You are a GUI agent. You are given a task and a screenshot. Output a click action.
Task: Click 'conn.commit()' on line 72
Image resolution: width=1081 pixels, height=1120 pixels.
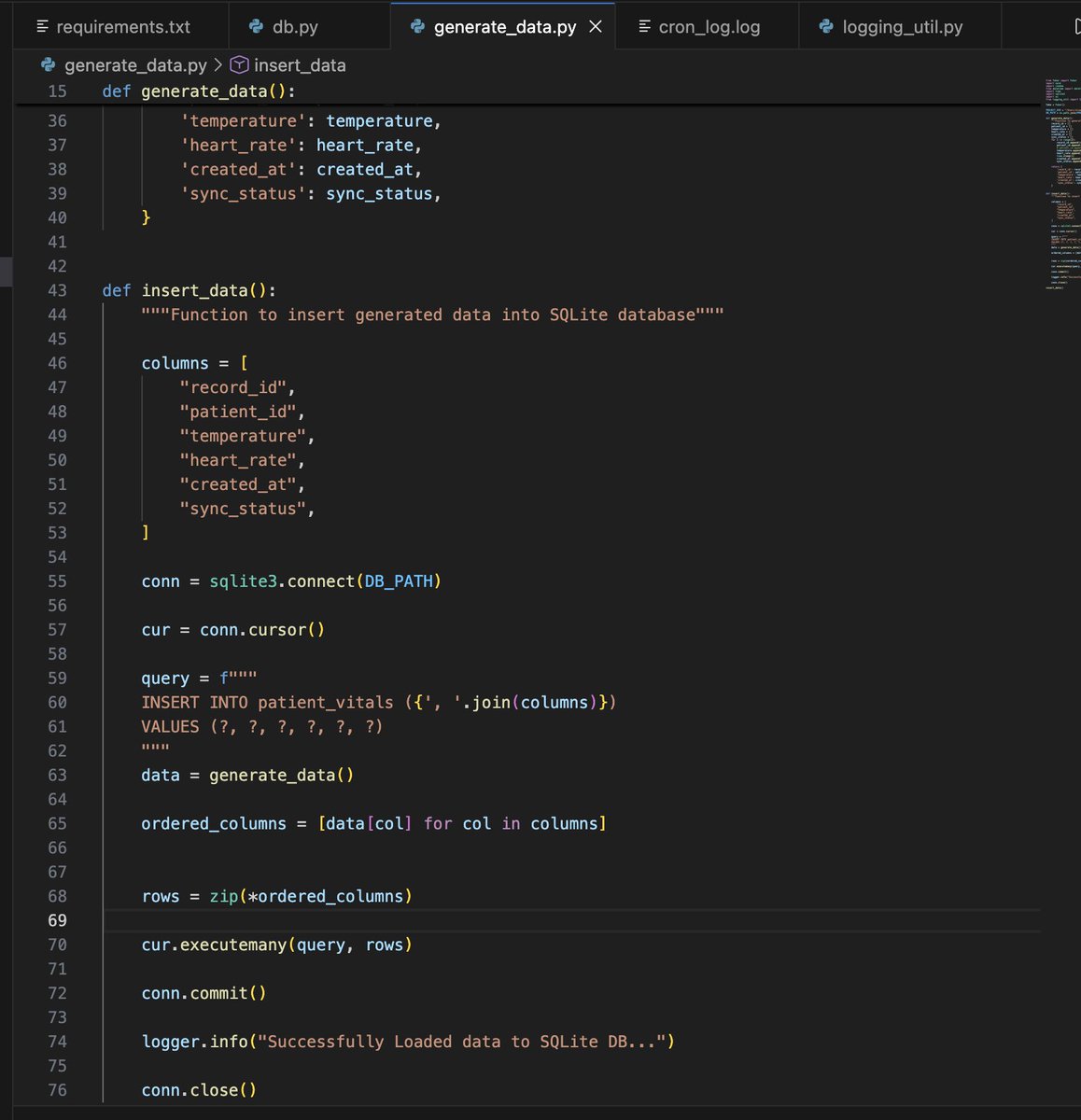(x=204, y=994)
